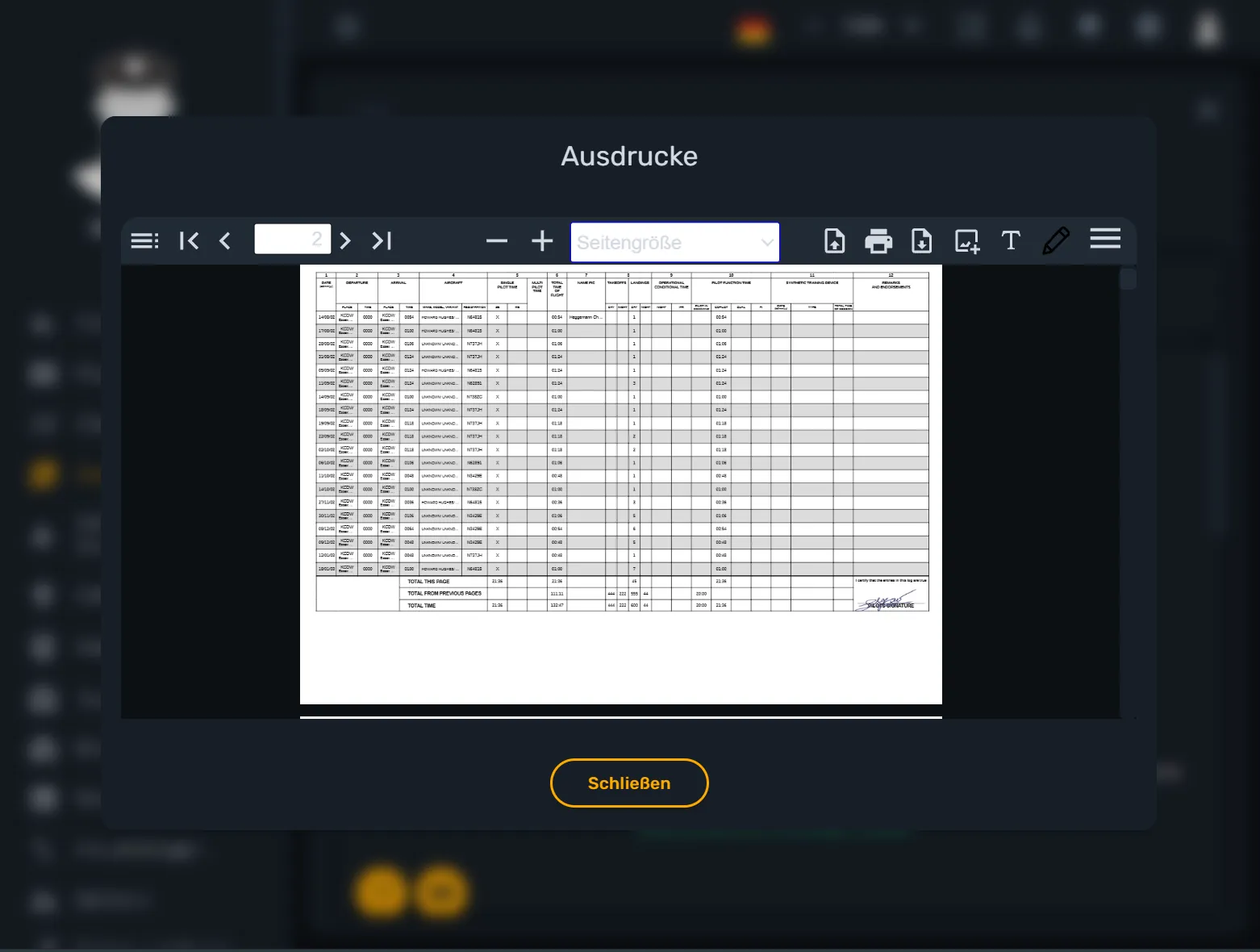Open the Seitengröße dropdown

675,242
